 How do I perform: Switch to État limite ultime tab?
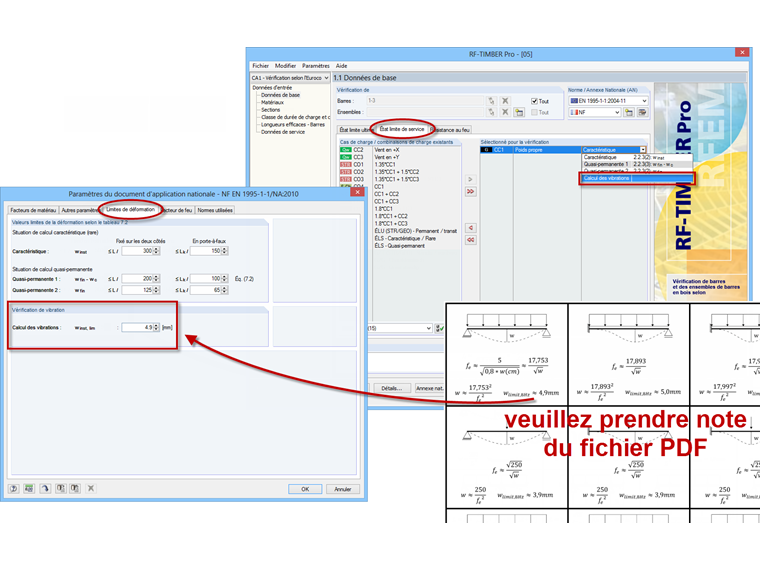point(355,130)
